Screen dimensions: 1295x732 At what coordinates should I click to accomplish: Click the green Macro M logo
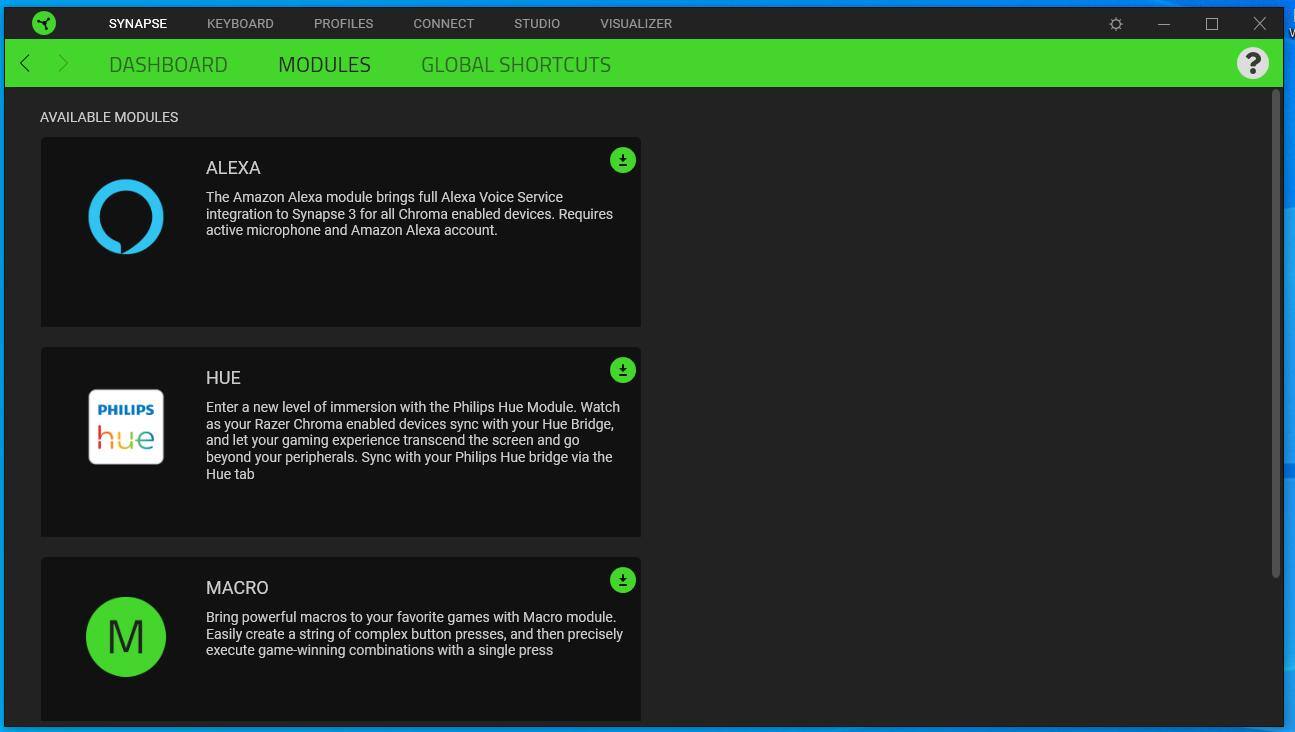point(126,637)
